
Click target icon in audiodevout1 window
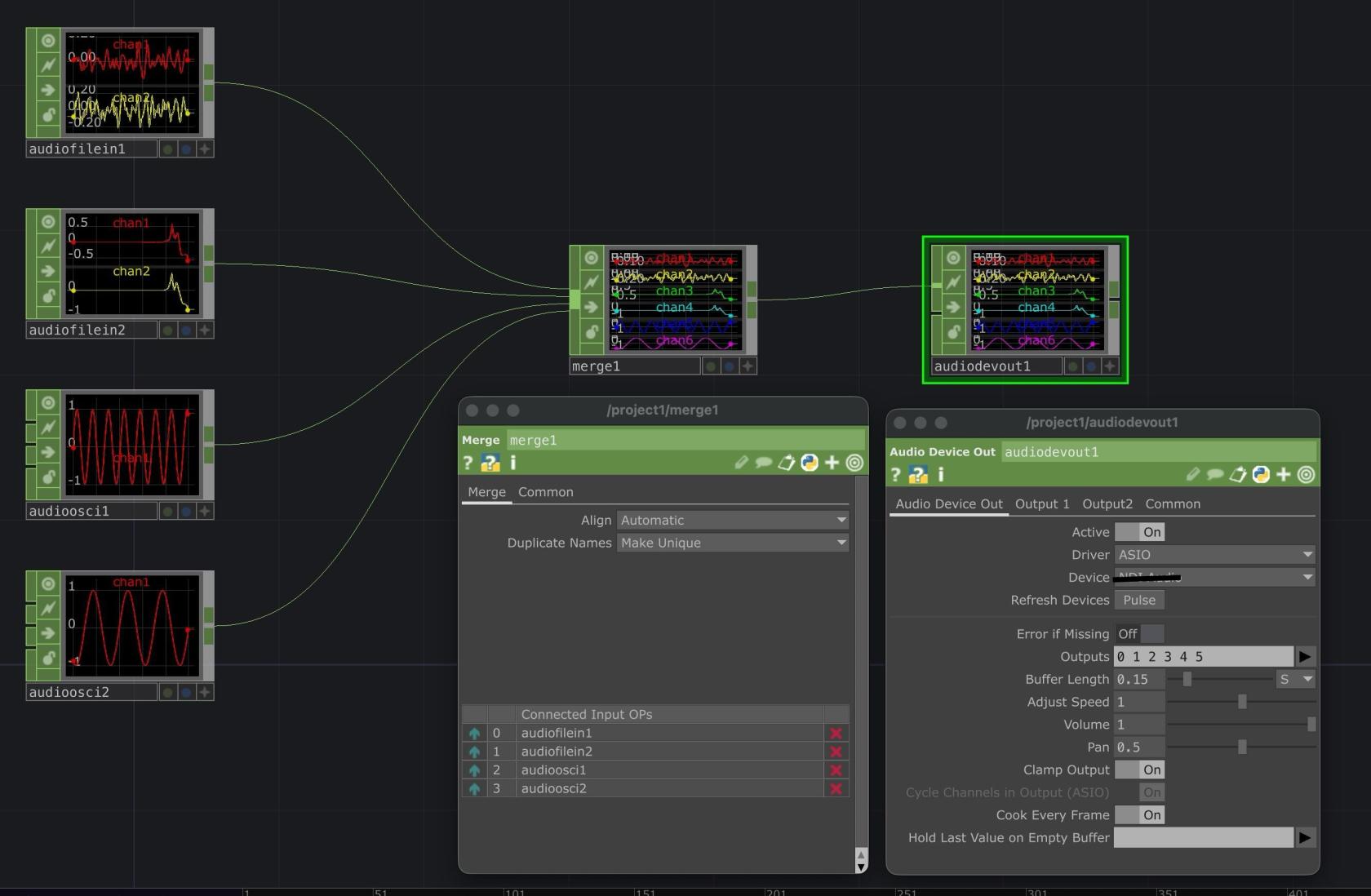pyautogui.click(x=1306, y=474)
